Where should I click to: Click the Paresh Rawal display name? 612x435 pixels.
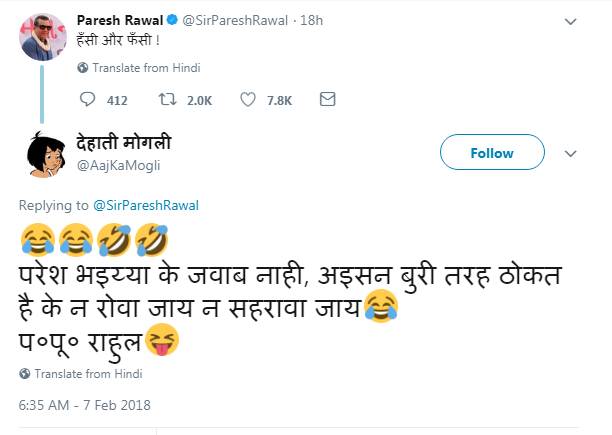(x=120, y=20)
